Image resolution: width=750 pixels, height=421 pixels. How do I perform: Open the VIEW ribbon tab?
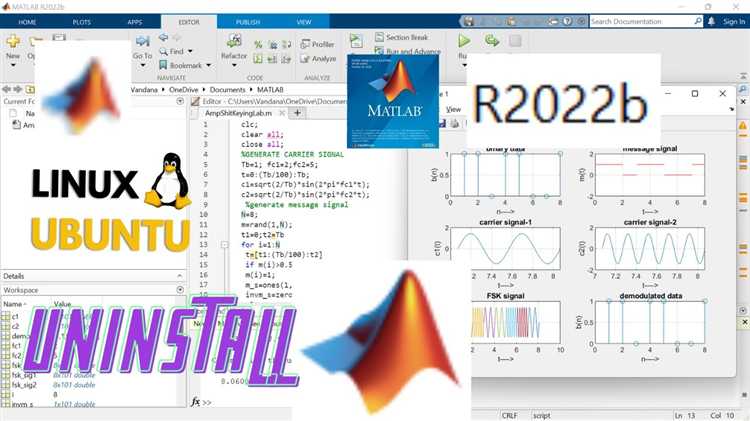coord(304,22)
